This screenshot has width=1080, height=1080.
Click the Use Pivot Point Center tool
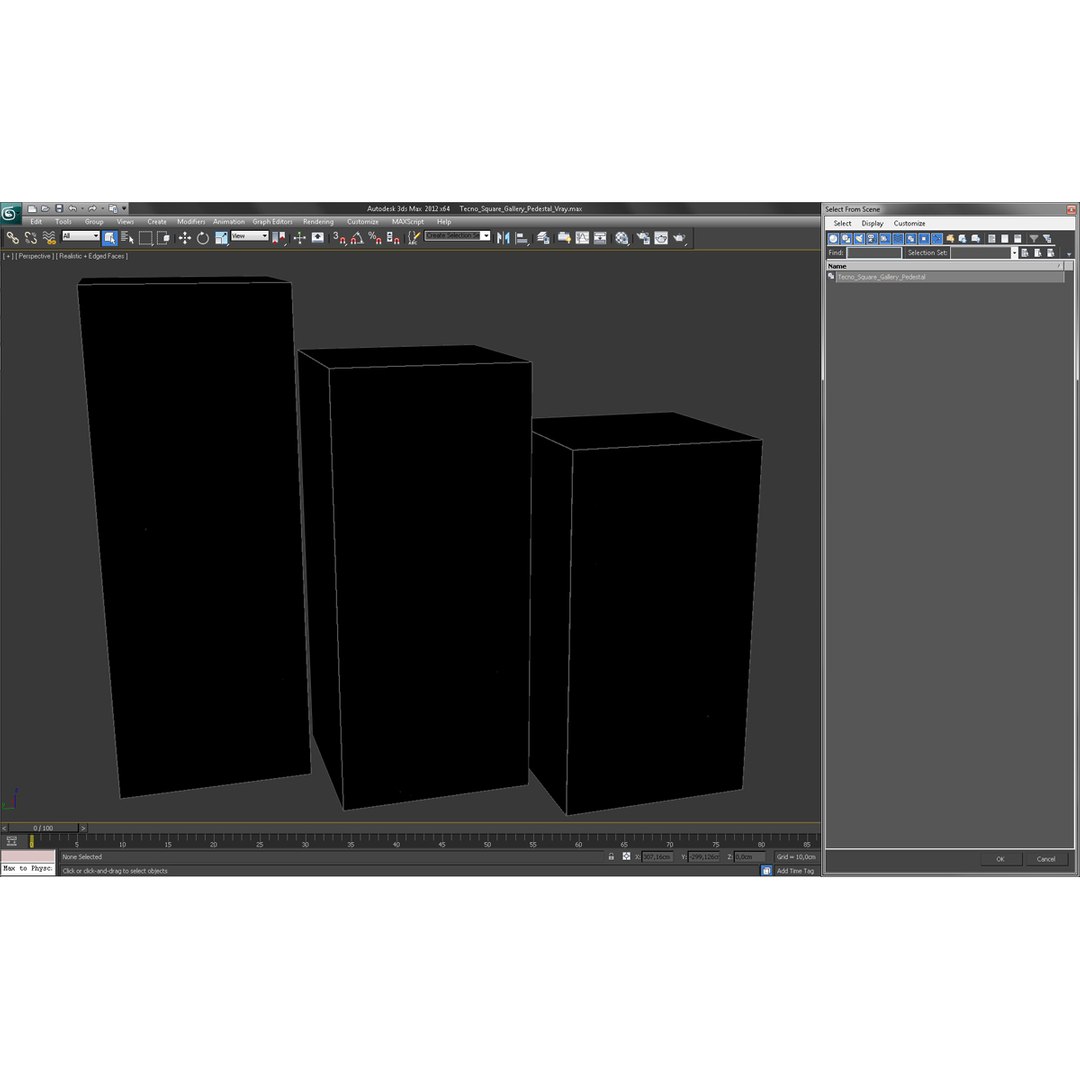point(278,238)
